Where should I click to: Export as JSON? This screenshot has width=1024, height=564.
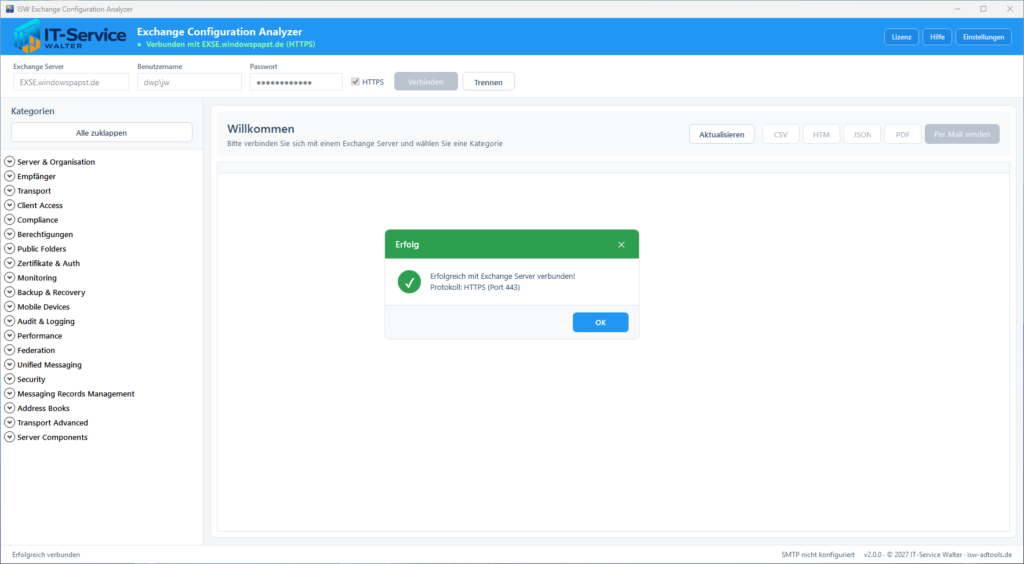[862, 134]
